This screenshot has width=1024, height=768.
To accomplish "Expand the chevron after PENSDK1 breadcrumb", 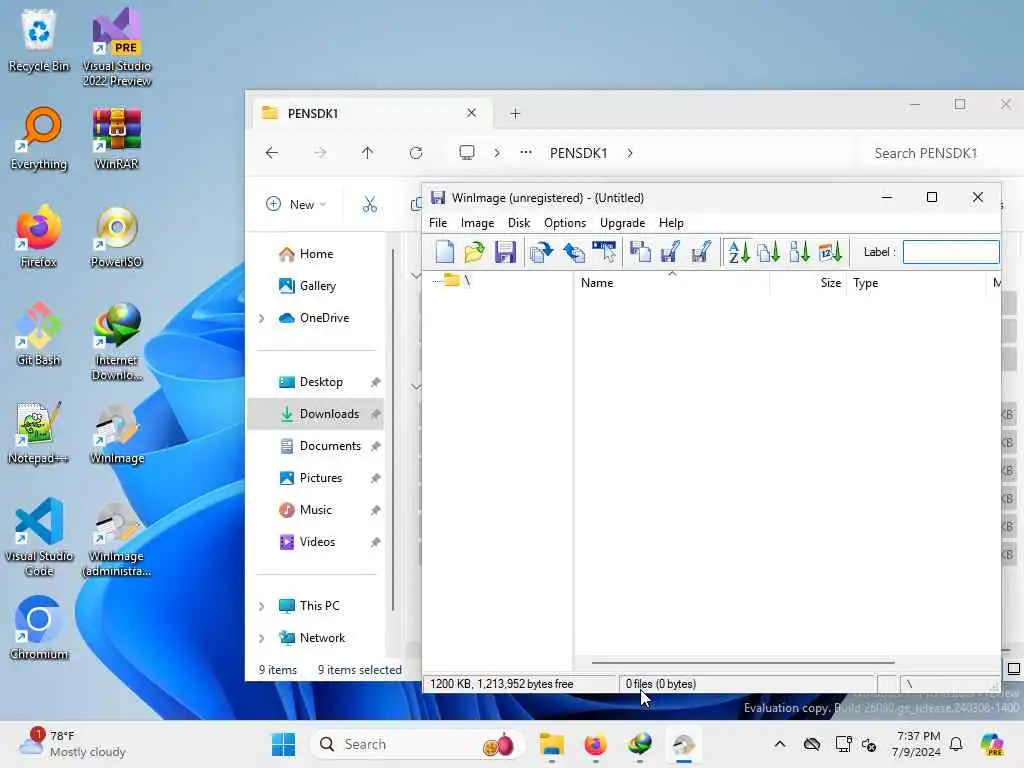I will coord(630,153).
